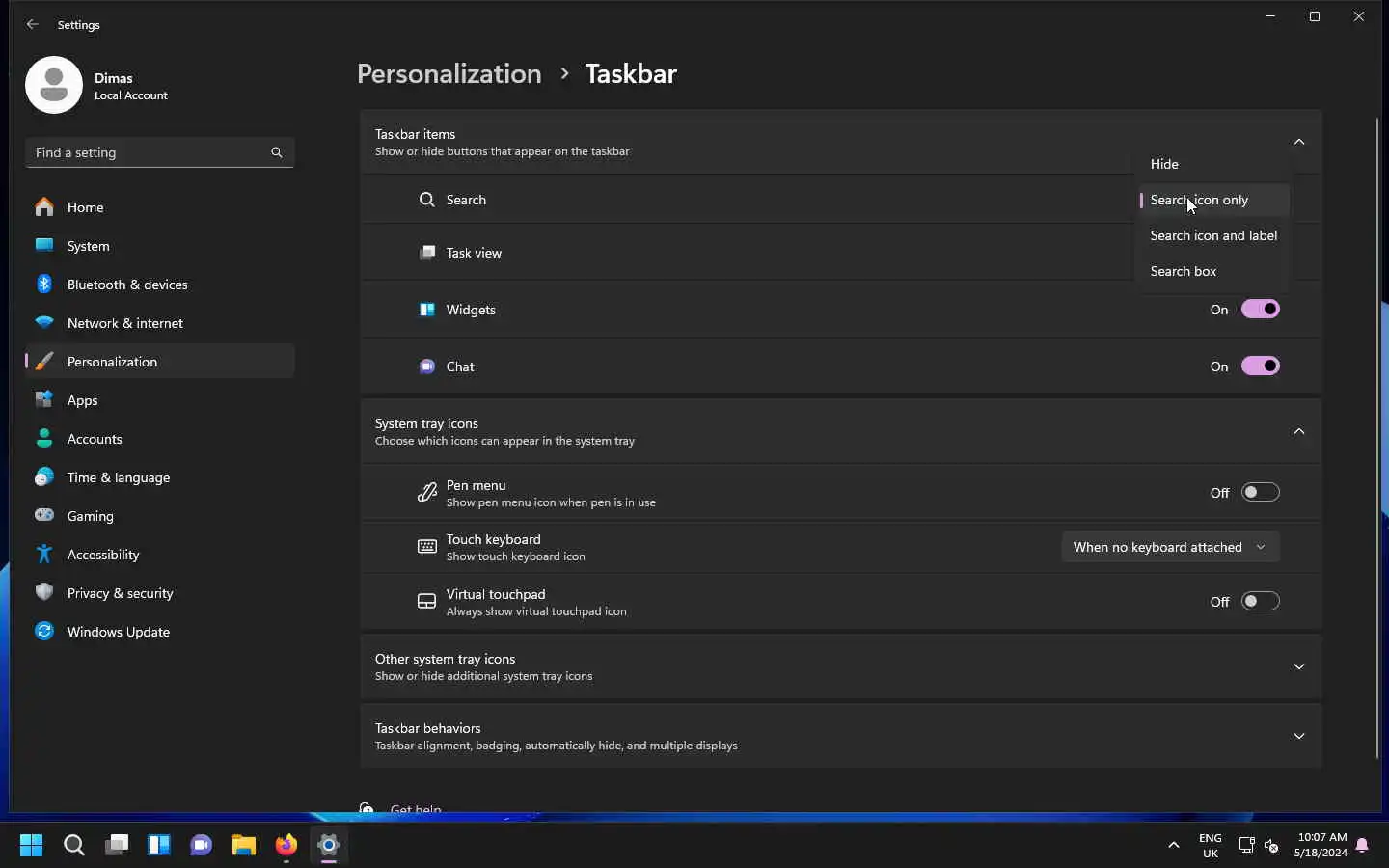Image resolution: width=1389 pixels, height=868 pixels.
Task: Expand the Taskbar behaviors section
Action: [x=1298, y=736]
